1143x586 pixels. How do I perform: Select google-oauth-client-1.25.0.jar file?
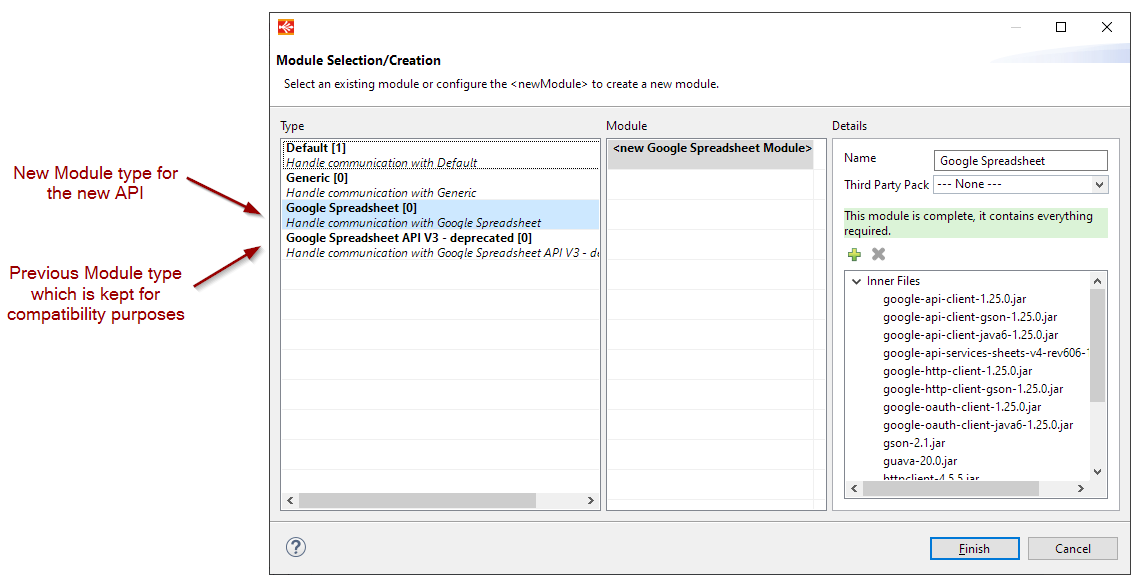point(961,407)
